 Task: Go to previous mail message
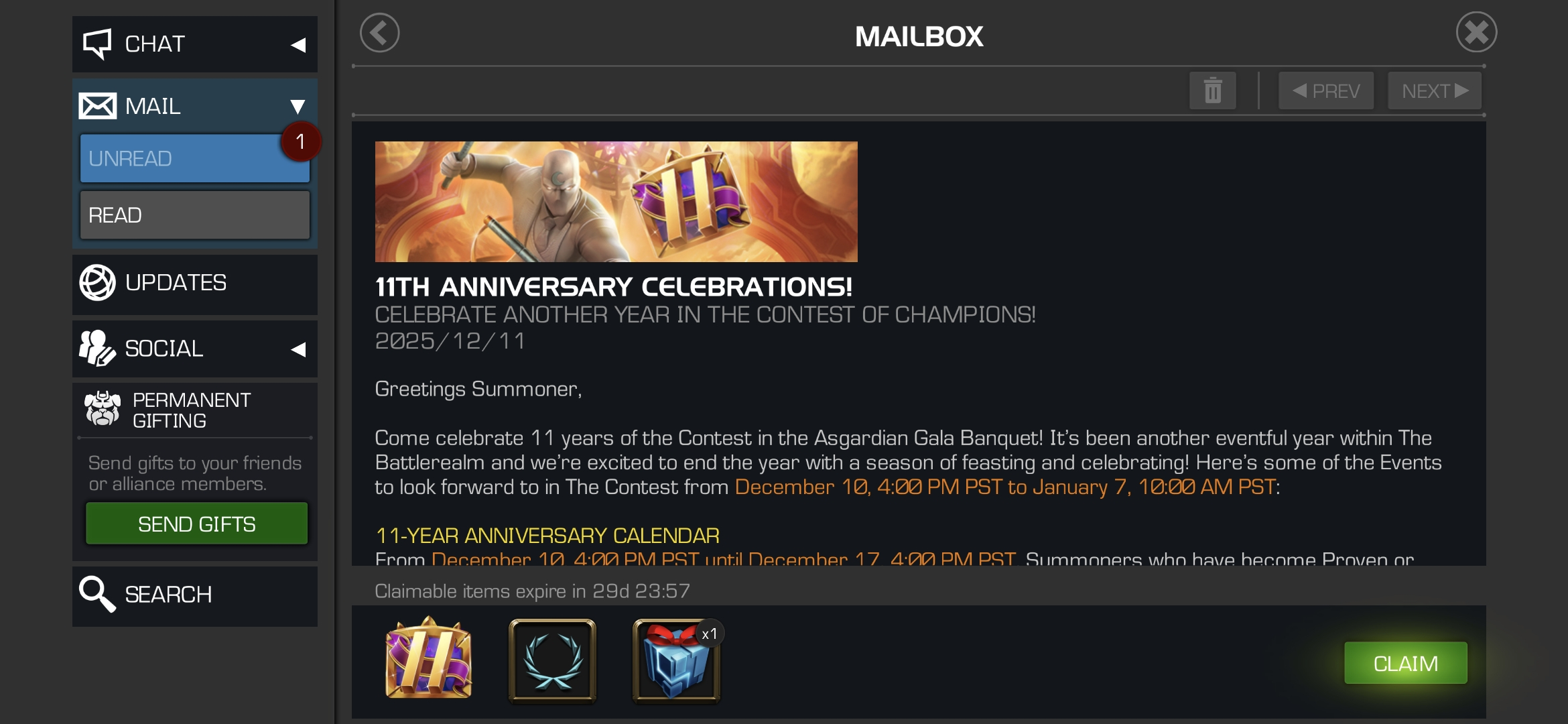[1326, 90]
